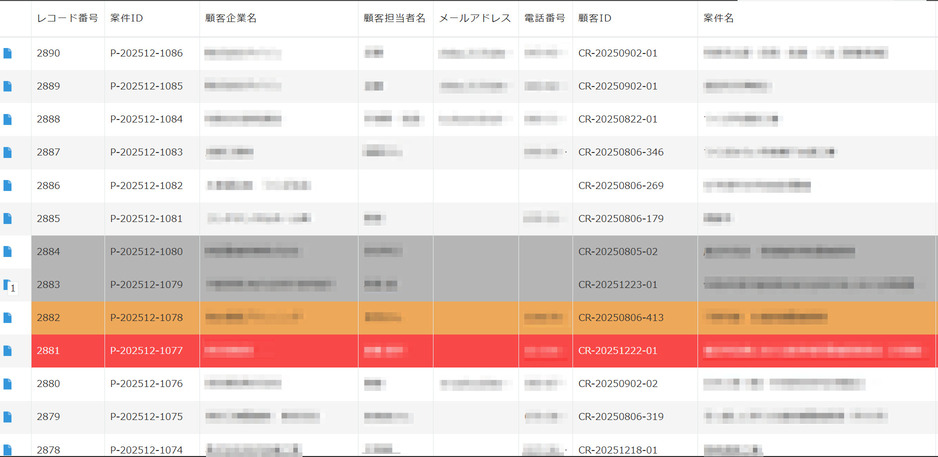This screenshot has height=457, width=938.
Task: Select the cell with P-202512-1086
Action: pos(146,53)
